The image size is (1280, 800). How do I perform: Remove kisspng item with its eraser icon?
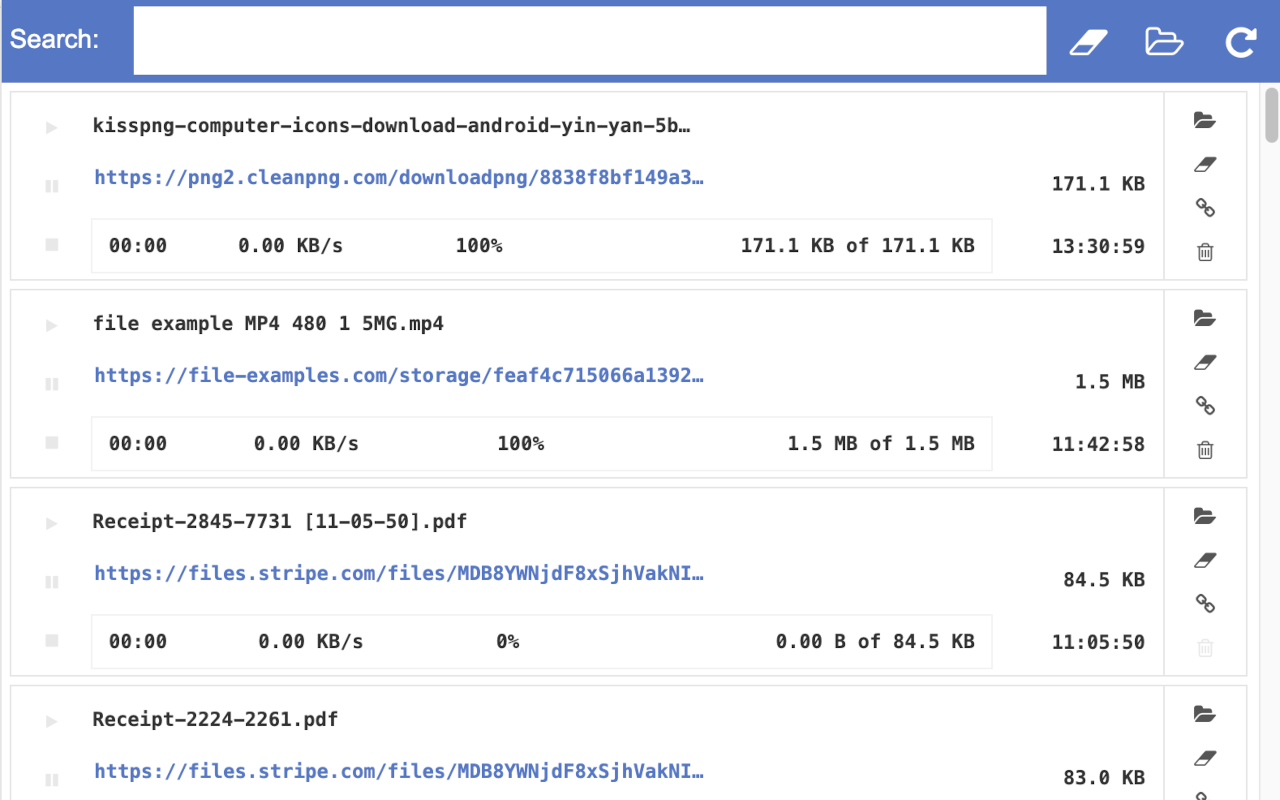1205,163
